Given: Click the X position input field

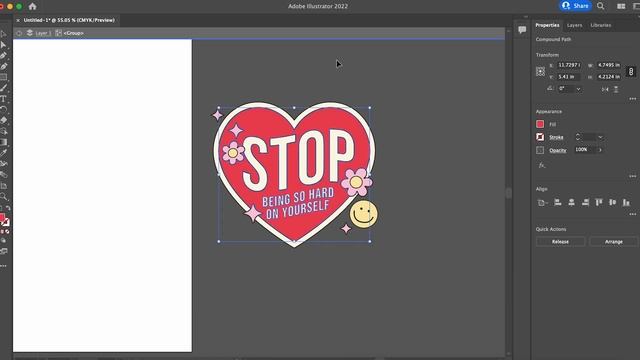Looking at the screenshot, I should pos(569,65).
